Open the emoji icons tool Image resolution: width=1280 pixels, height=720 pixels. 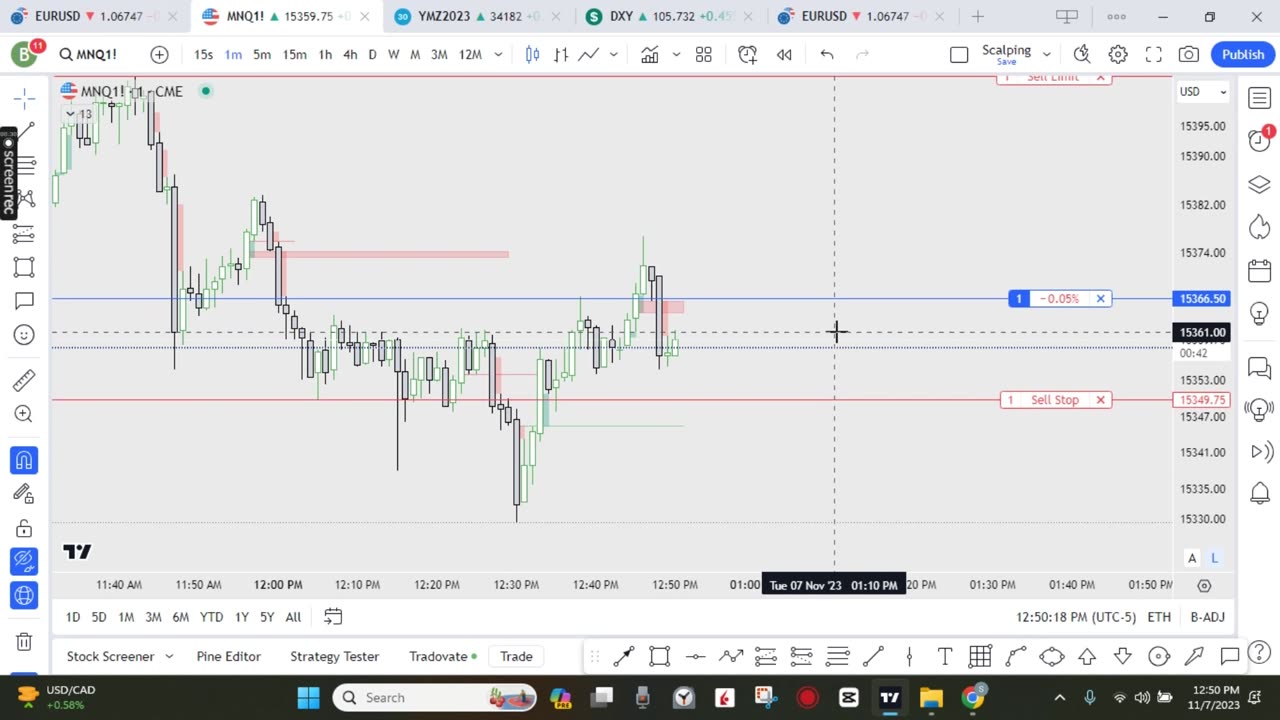(x=25, y=335)
